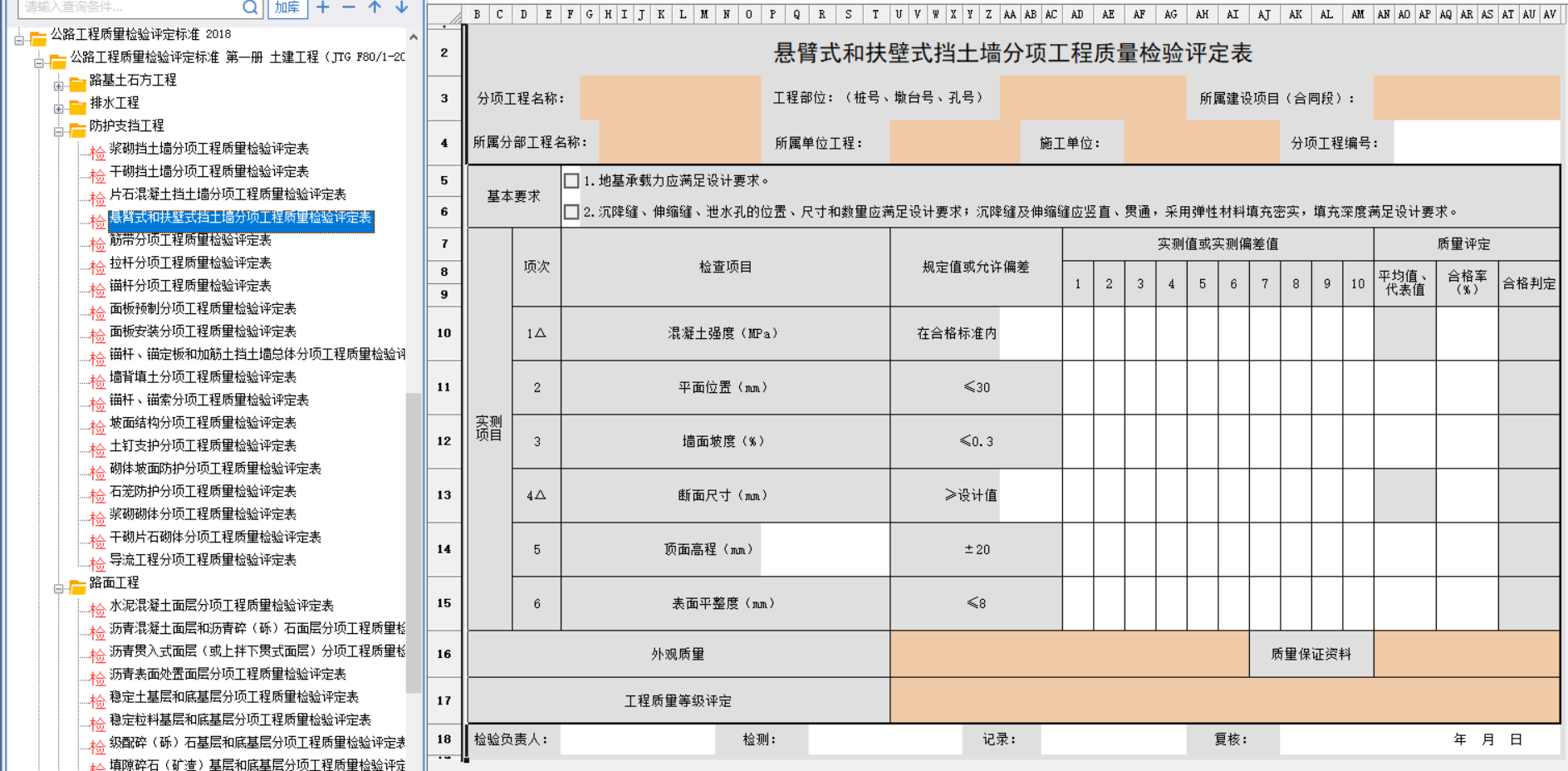
Task: Select column header AF in the spreadsheet
Action: 1139,14
